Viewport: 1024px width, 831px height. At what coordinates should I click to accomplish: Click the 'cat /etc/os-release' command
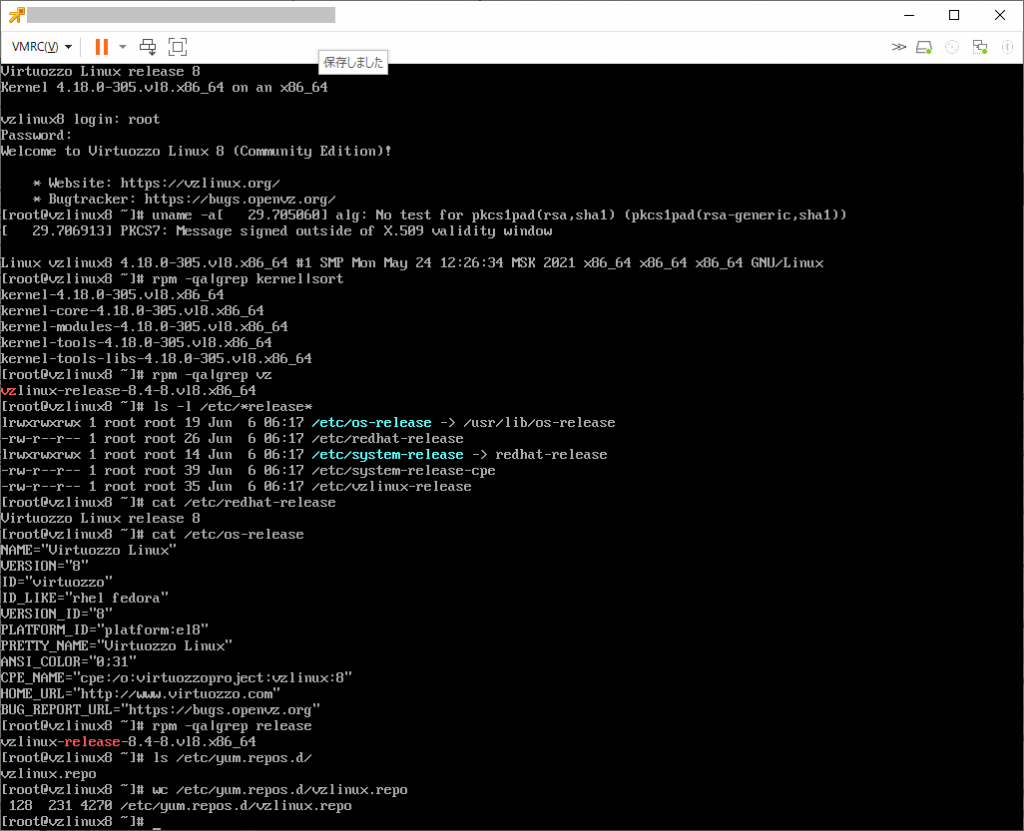(x=228, y=534)
